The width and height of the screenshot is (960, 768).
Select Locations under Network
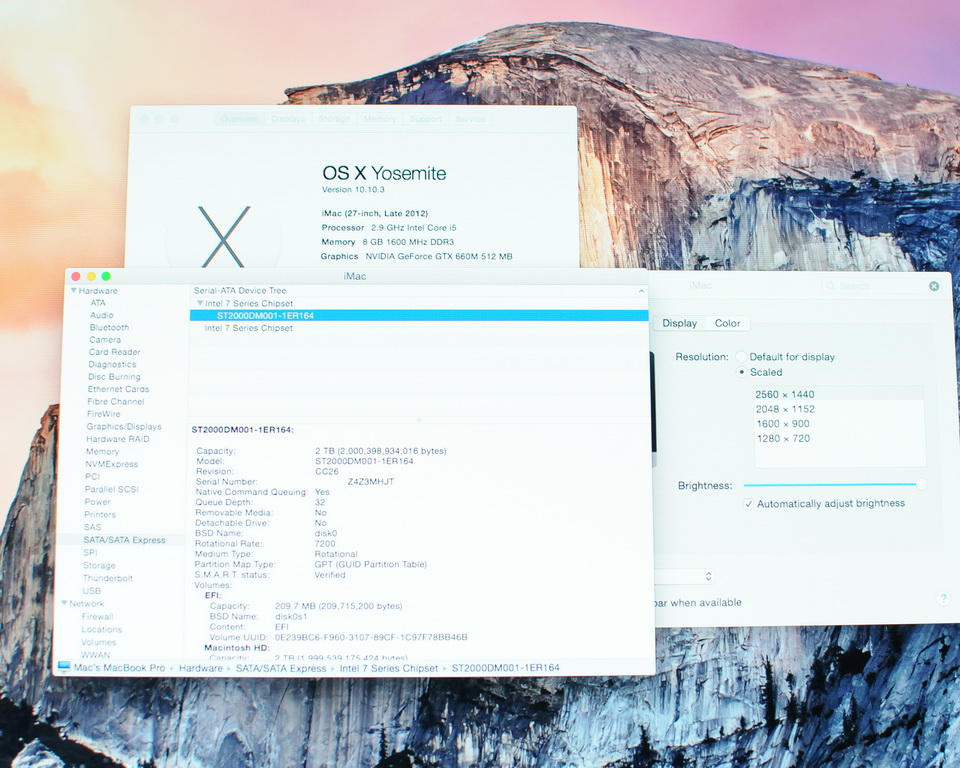[x=101, y=630]
